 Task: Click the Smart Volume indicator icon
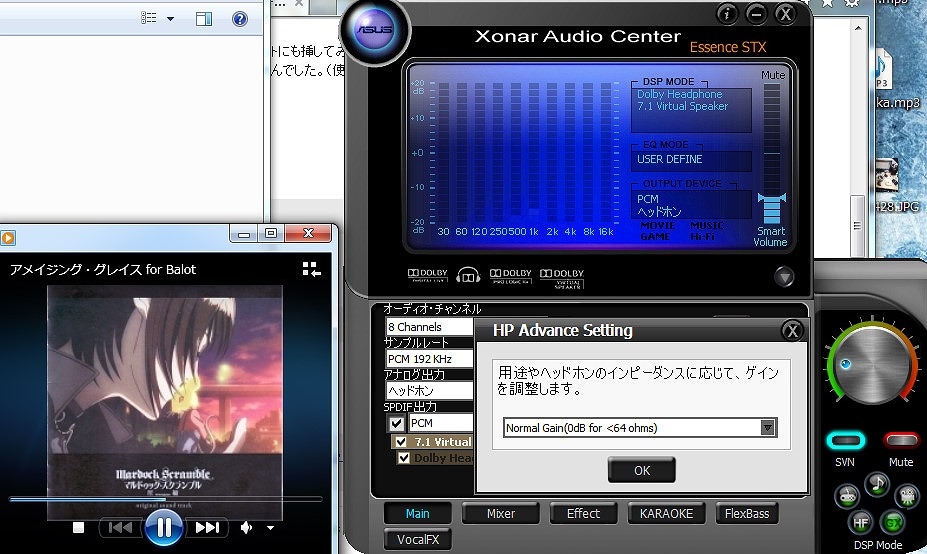click(x=772, y=209)
